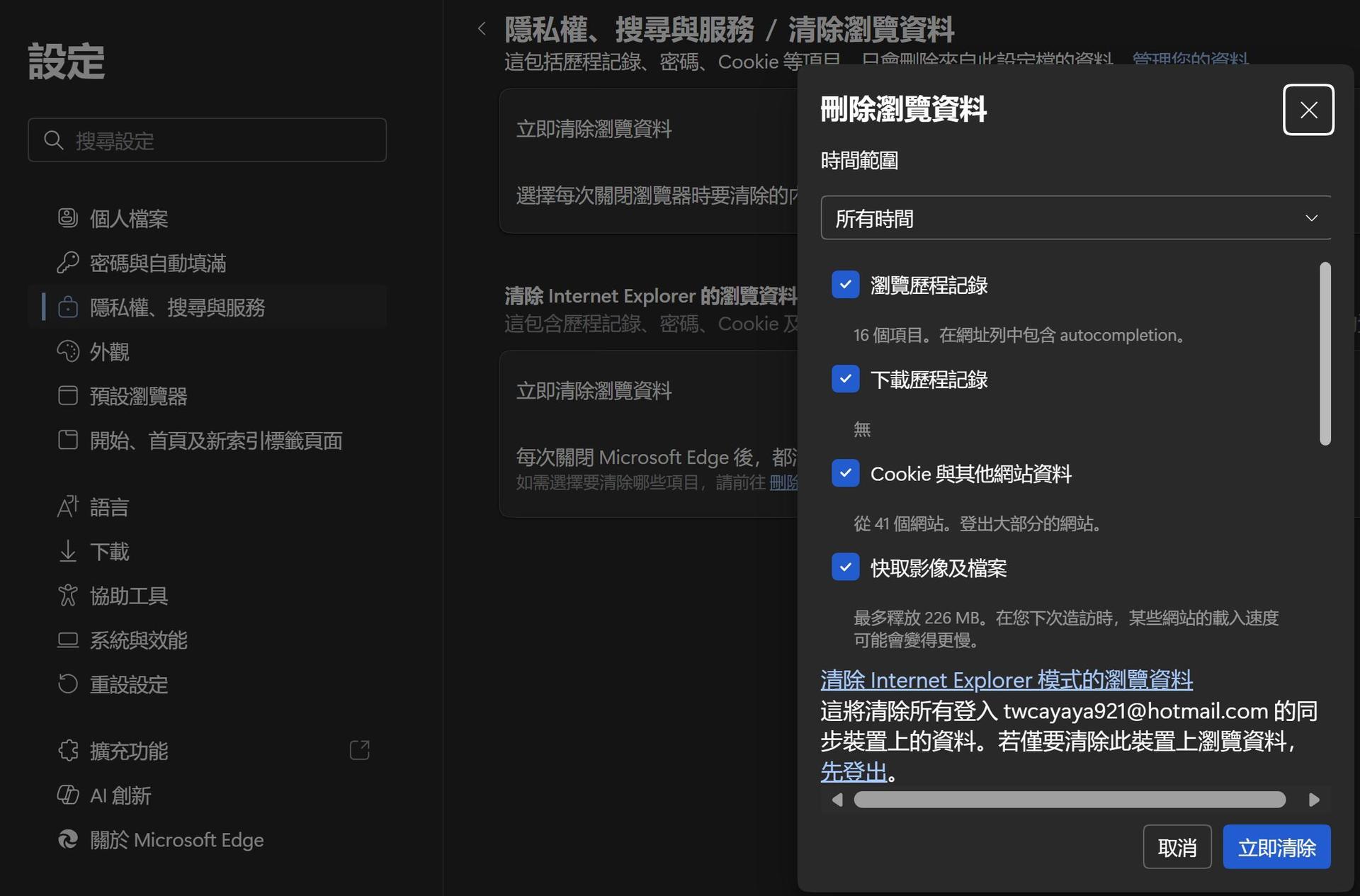Image resolution: width=1360 pixels, height=896 pixels.
Task: Click text '16 個項目。在網址列中包含 autocompletion。'
Action: [1021, 334]
